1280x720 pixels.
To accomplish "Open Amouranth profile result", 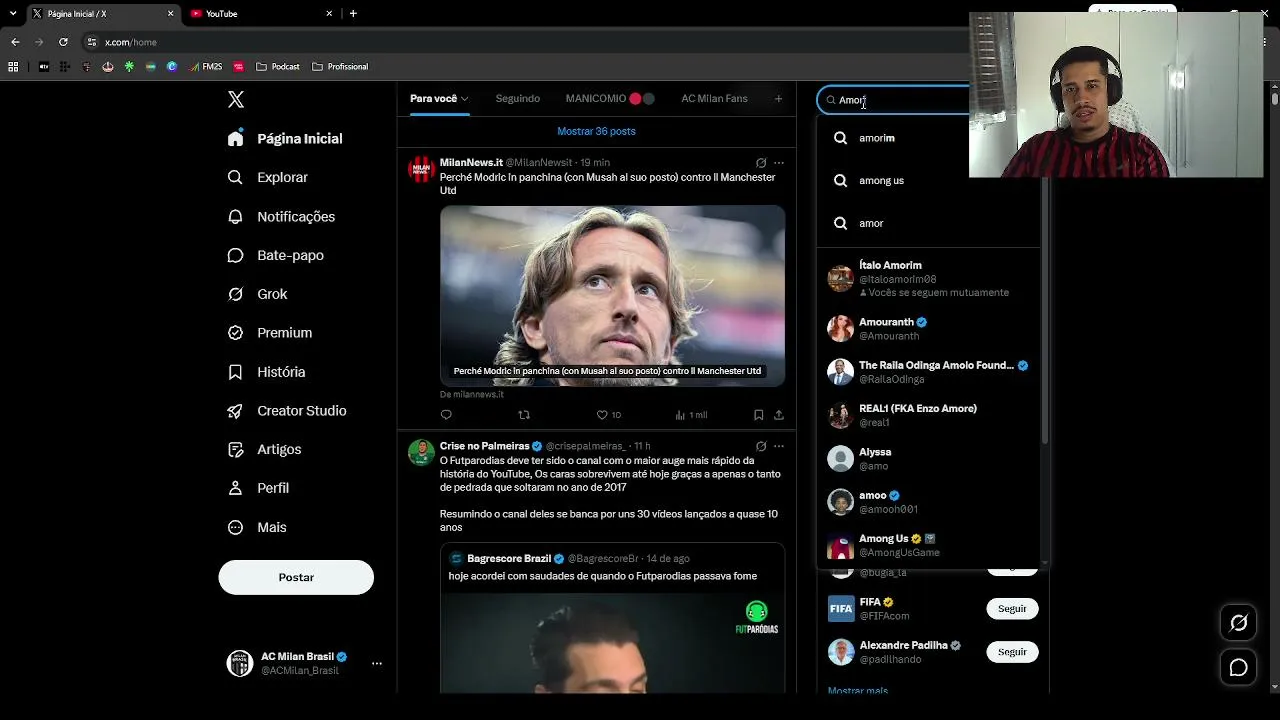I will tap(929, 328).
